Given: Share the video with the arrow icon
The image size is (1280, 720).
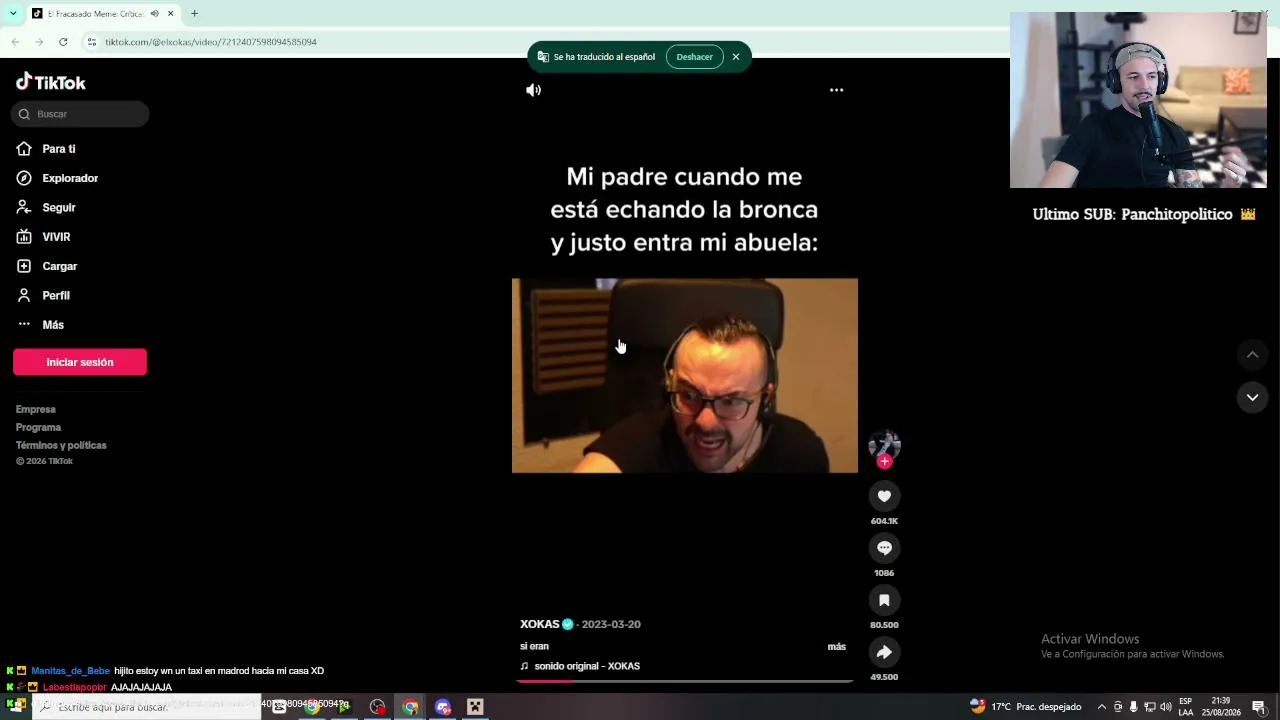Looking at the screenshot, I should 884,652.
